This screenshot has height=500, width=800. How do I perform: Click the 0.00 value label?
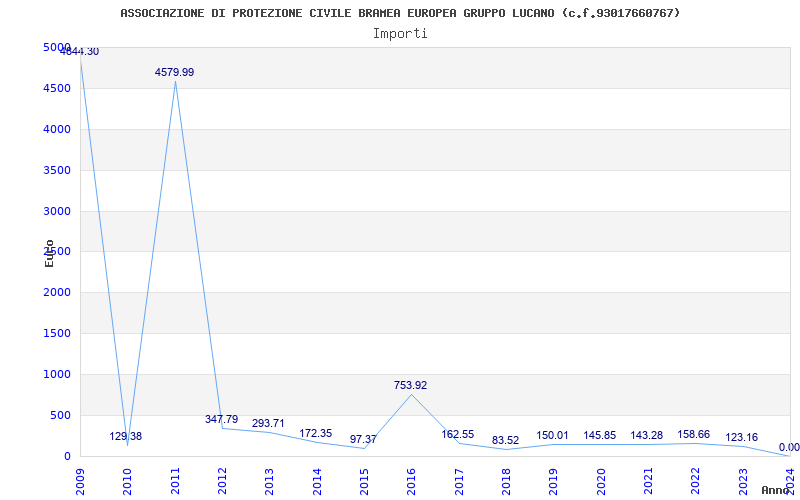[789, 447]
